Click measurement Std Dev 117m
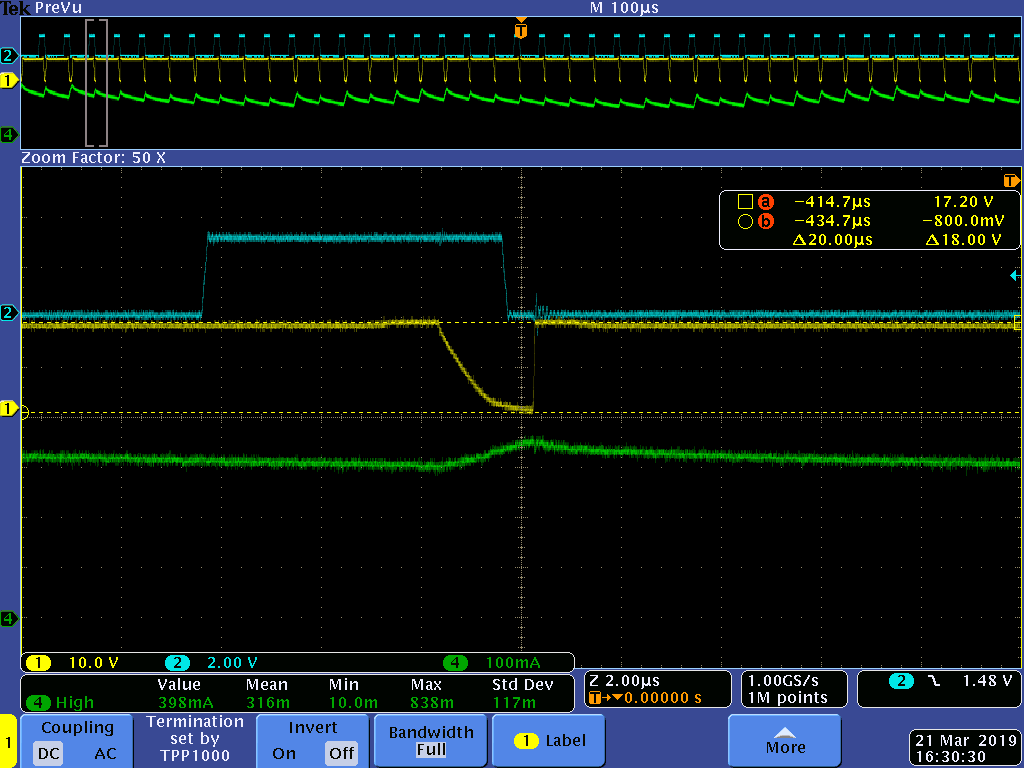 (x=515, y=703)
